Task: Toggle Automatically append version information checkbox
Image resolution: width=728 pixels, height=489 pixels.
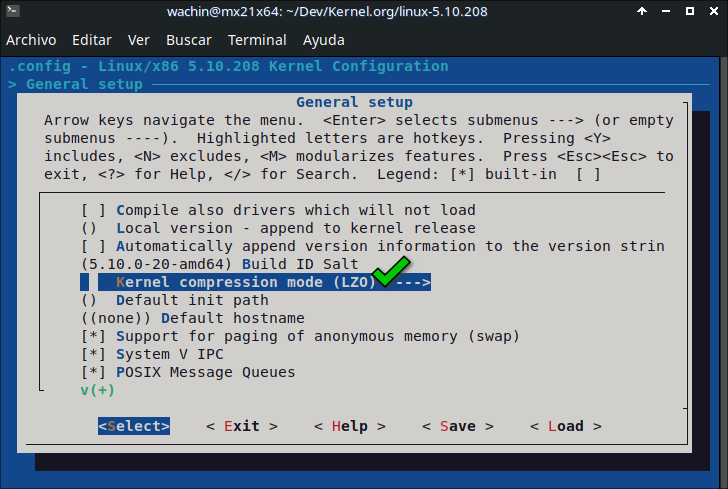Action: [x=93, y=246]
